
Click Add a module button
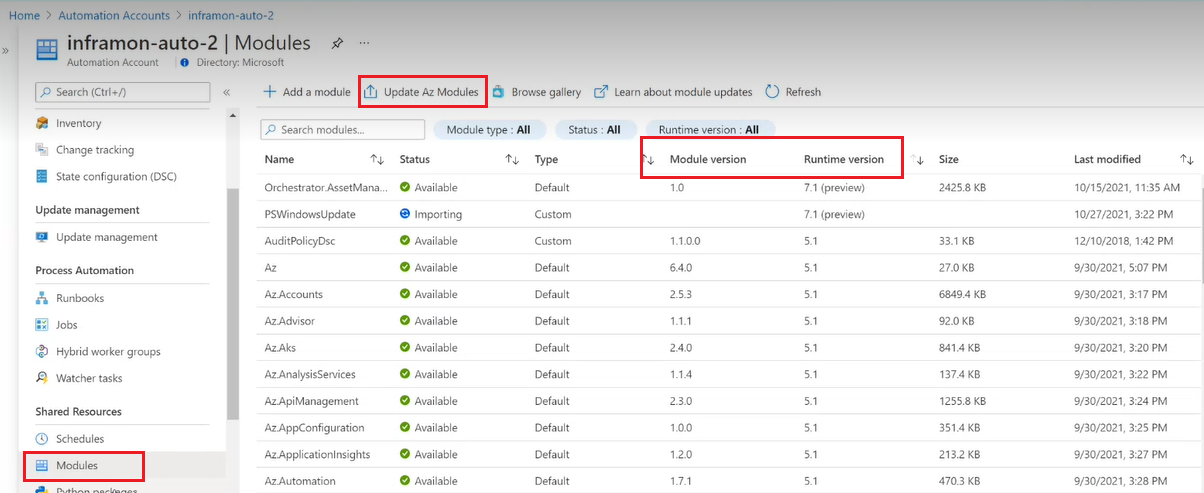coord(307,92)
